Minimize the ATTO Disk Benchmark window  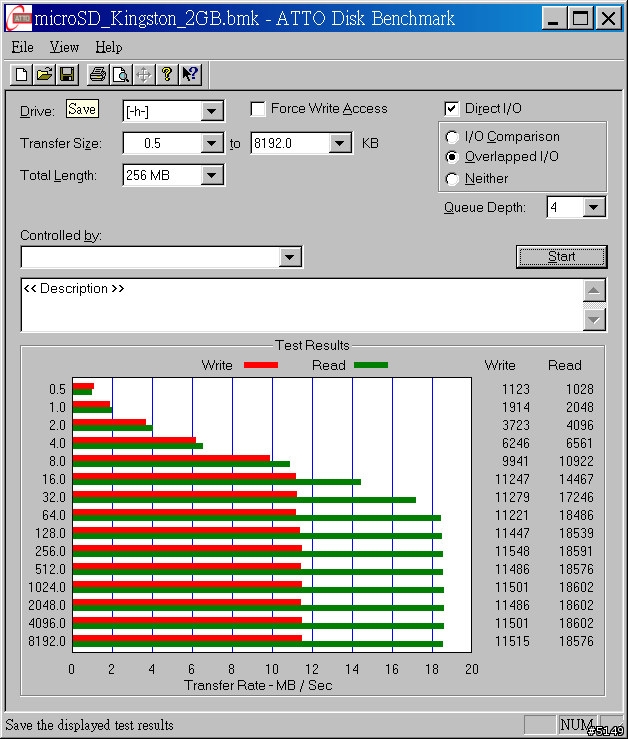(554, 19)
